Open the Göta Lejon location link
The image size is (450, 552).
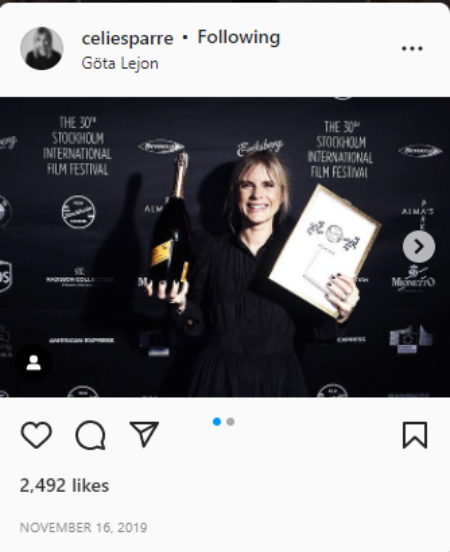[x=120, y=63]
